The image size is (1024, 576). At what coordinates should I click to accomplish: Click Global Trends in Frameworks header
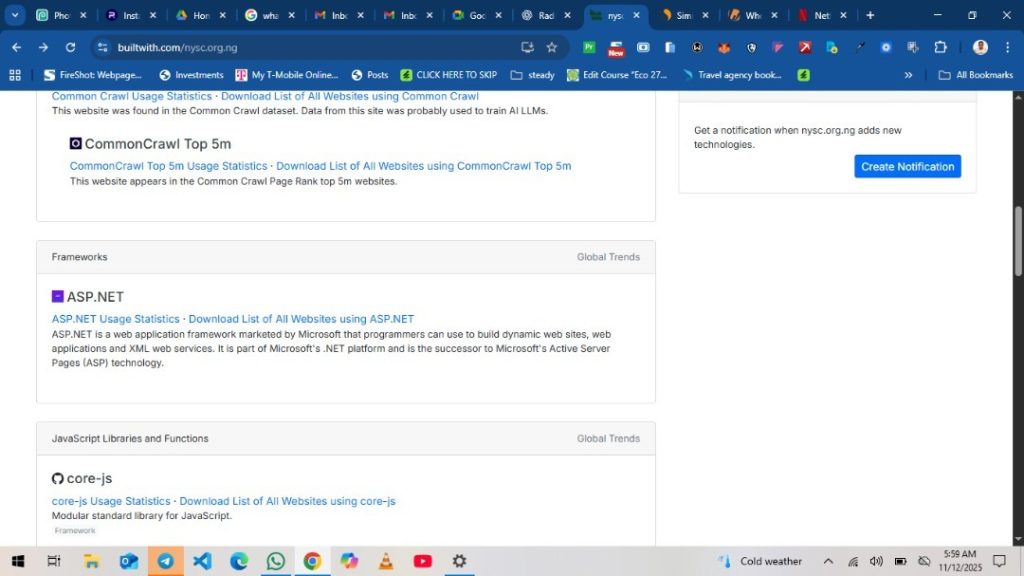[x=608, y=257]
